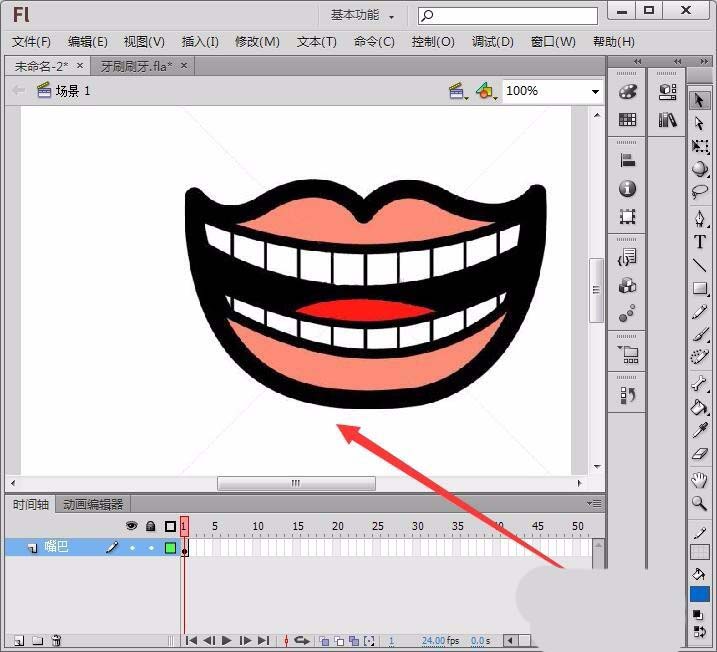Expand the dock collapse arrows above the tools

coord(704,61)
